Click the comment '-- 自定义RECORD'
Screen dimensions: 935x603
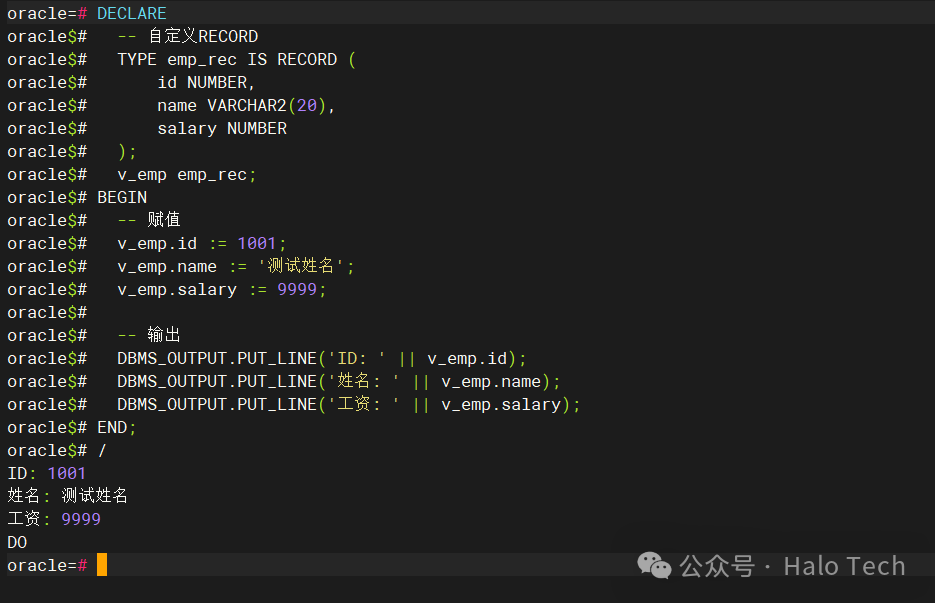click(188, 36)
